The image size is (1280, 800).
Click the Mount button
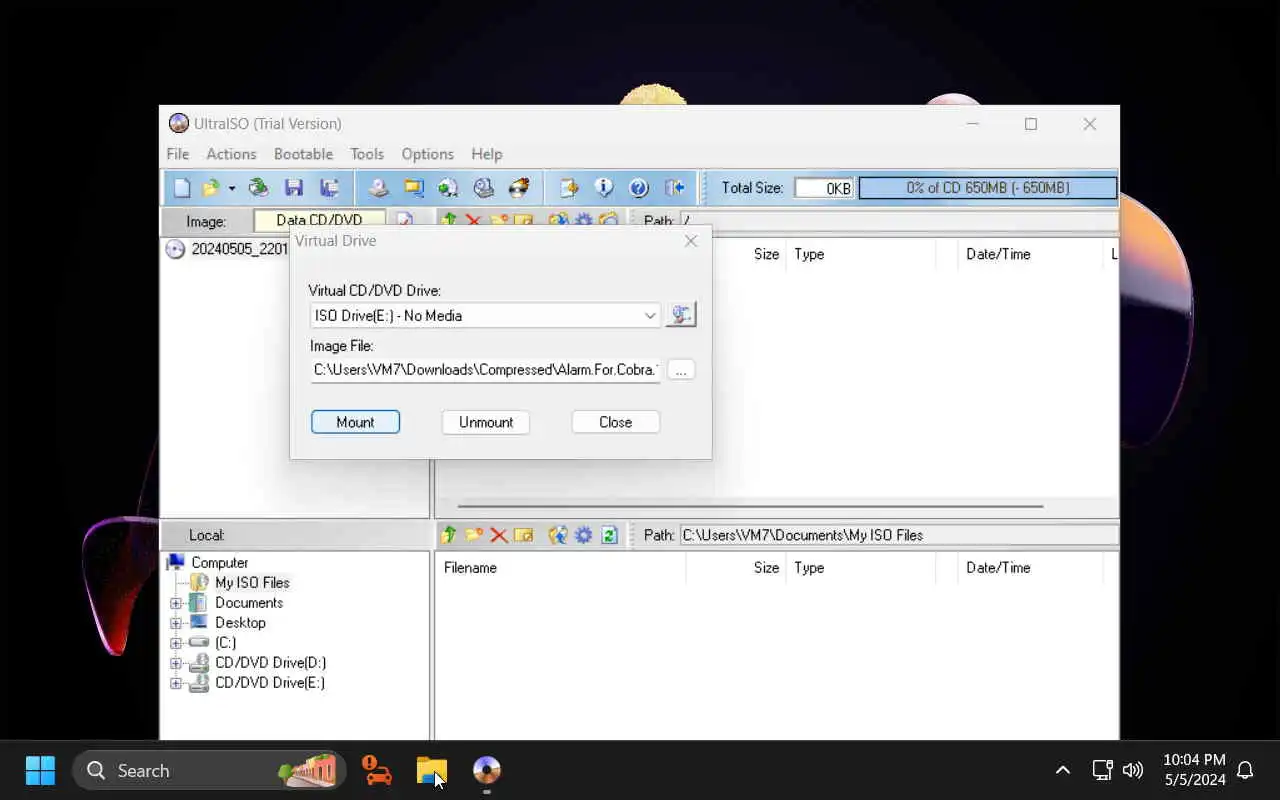(x=355, y=422)
